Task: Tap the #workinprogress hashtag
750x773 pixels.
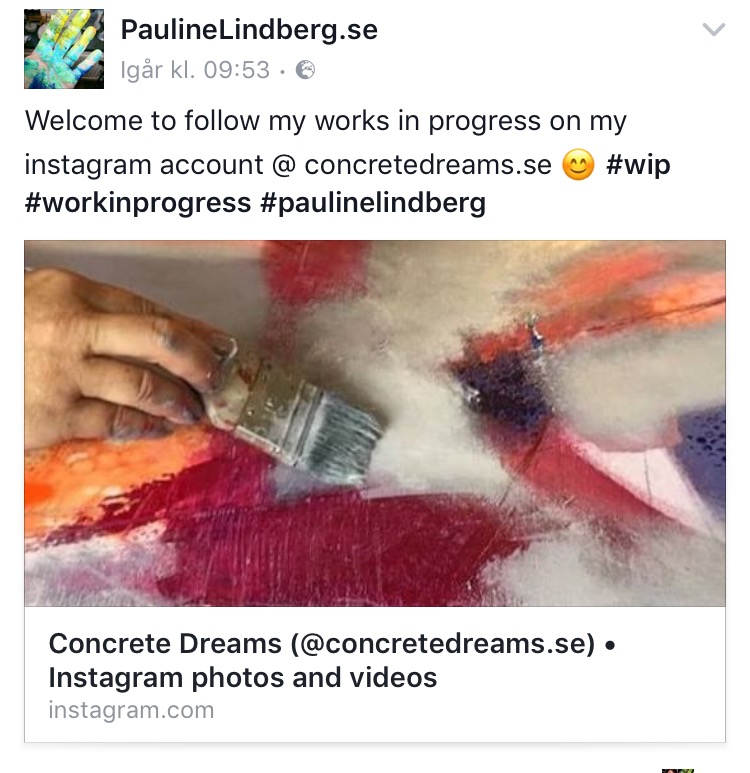Action: click(x=138, y=203)
